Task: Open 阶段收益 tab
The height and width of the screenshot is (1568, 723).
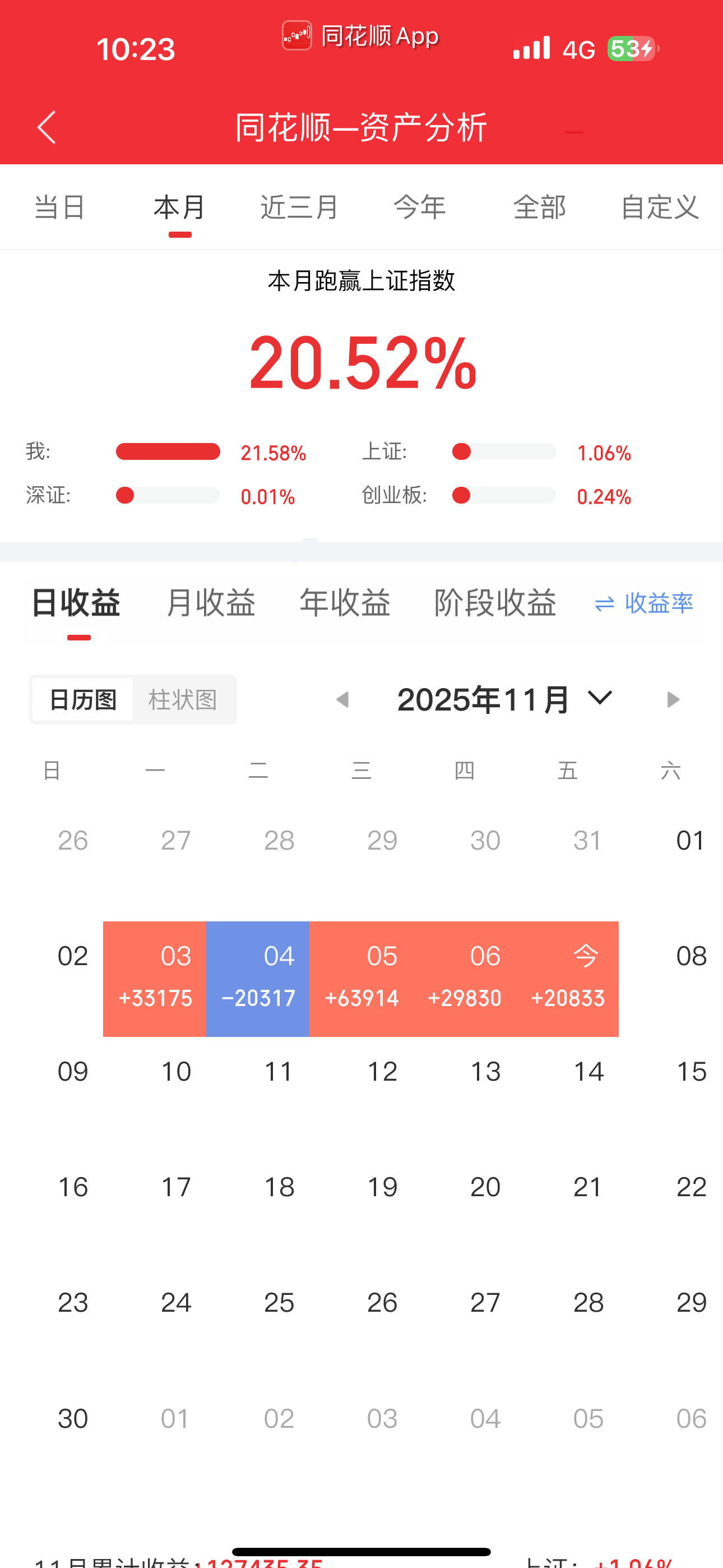Action: pyautogui.click(x=495, y=603)
